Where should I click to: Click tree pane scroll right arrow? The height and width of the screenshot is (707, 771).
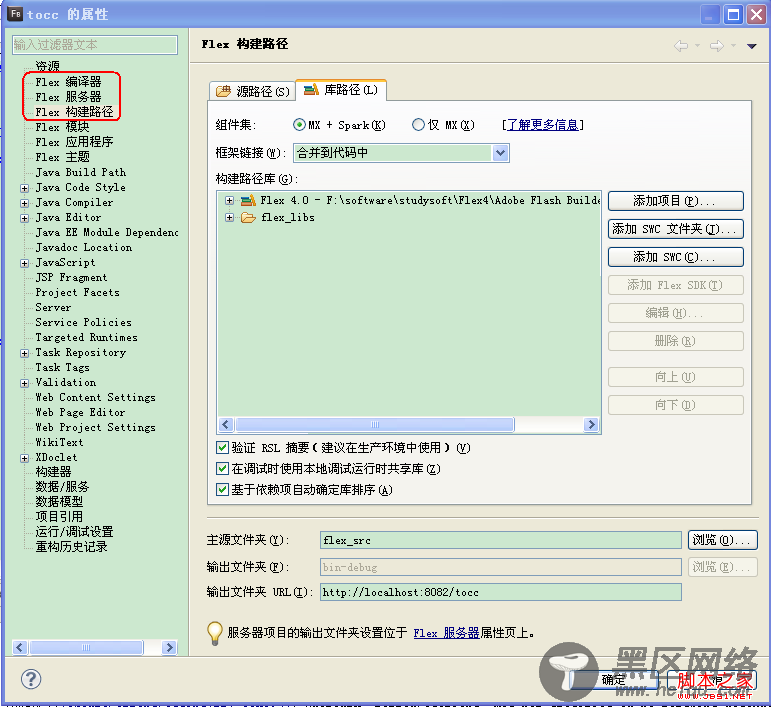pos(169,648)
